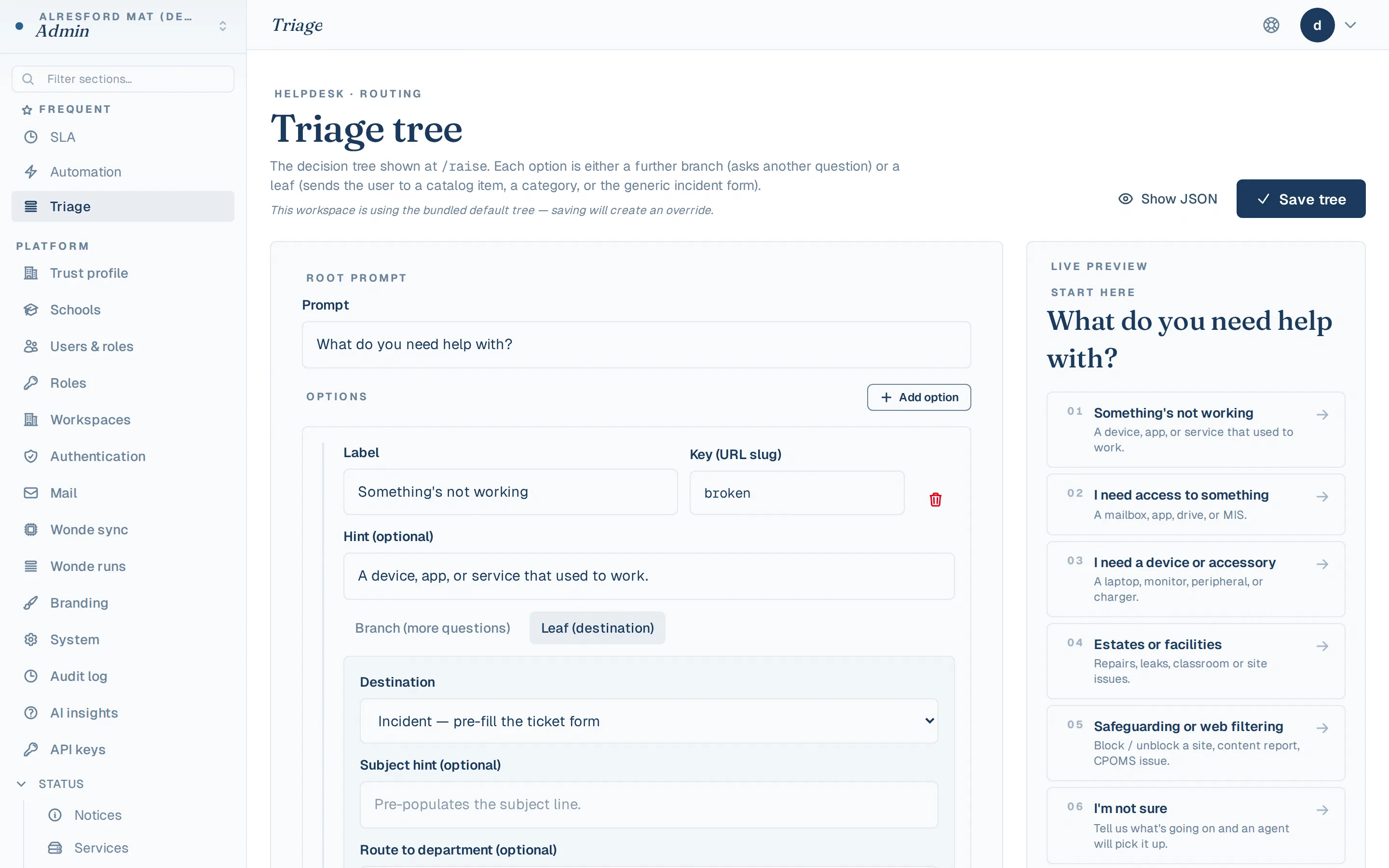The image size is (1389, 868).
Task: Click the Roles key icon
Action: (x=31, y=383)
